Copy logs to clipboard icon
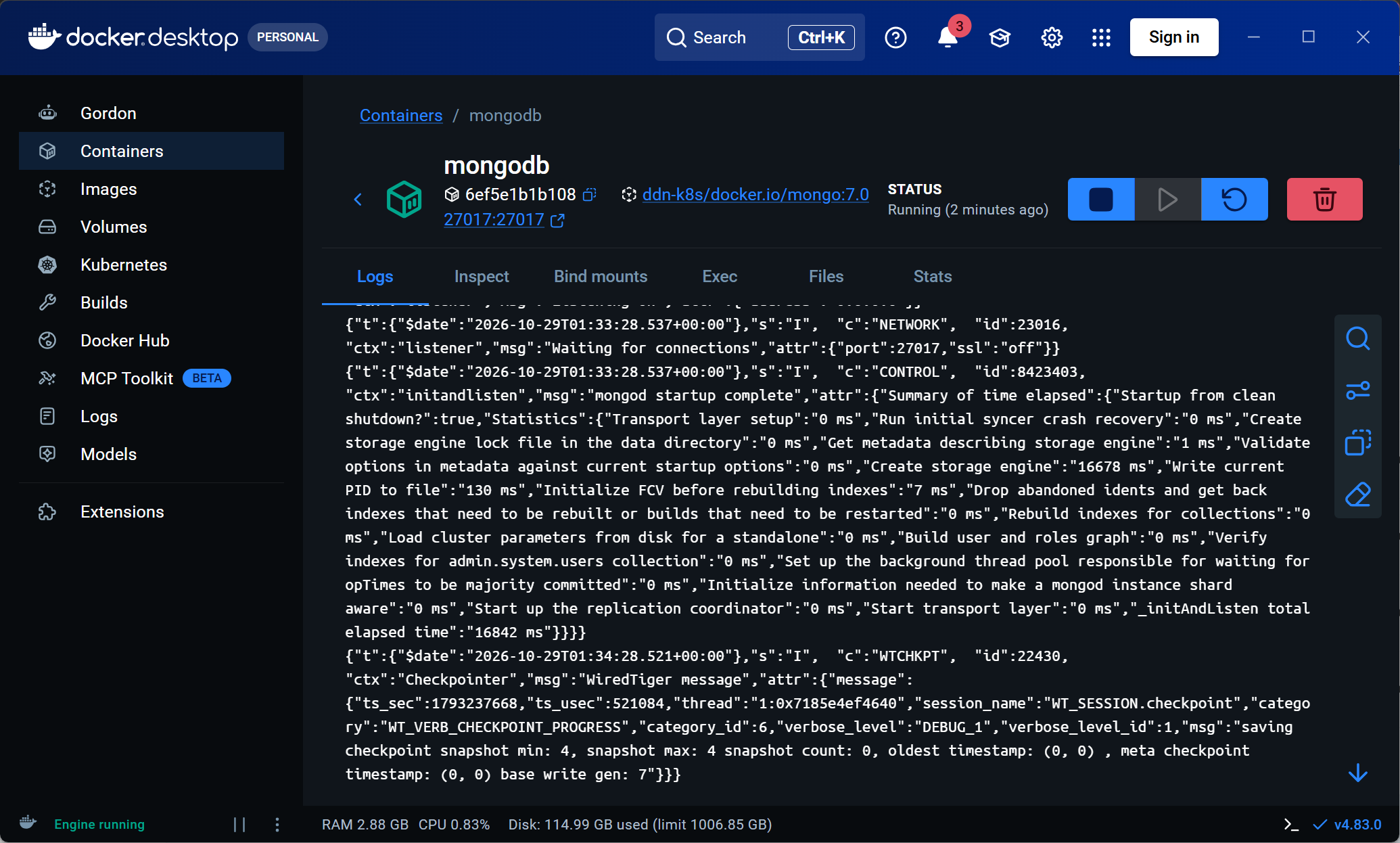This screenshot has height=843, width=1400. pyautogui.click(x=1357, y=442)
